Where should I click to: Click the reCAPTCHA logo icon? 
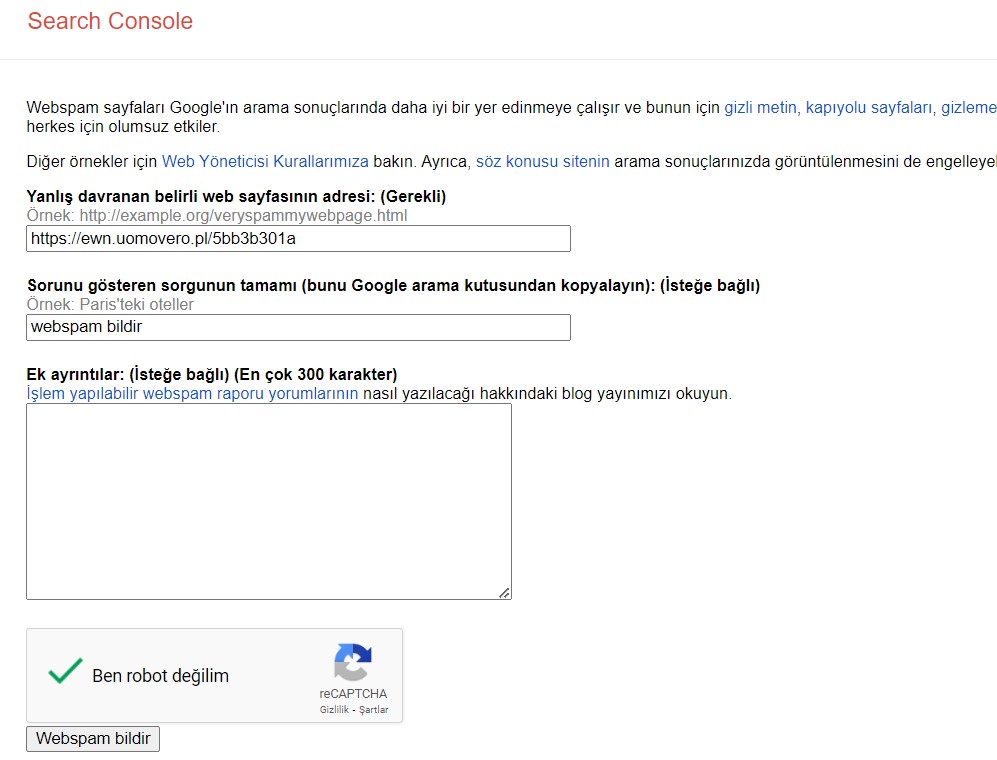[353, 662]
